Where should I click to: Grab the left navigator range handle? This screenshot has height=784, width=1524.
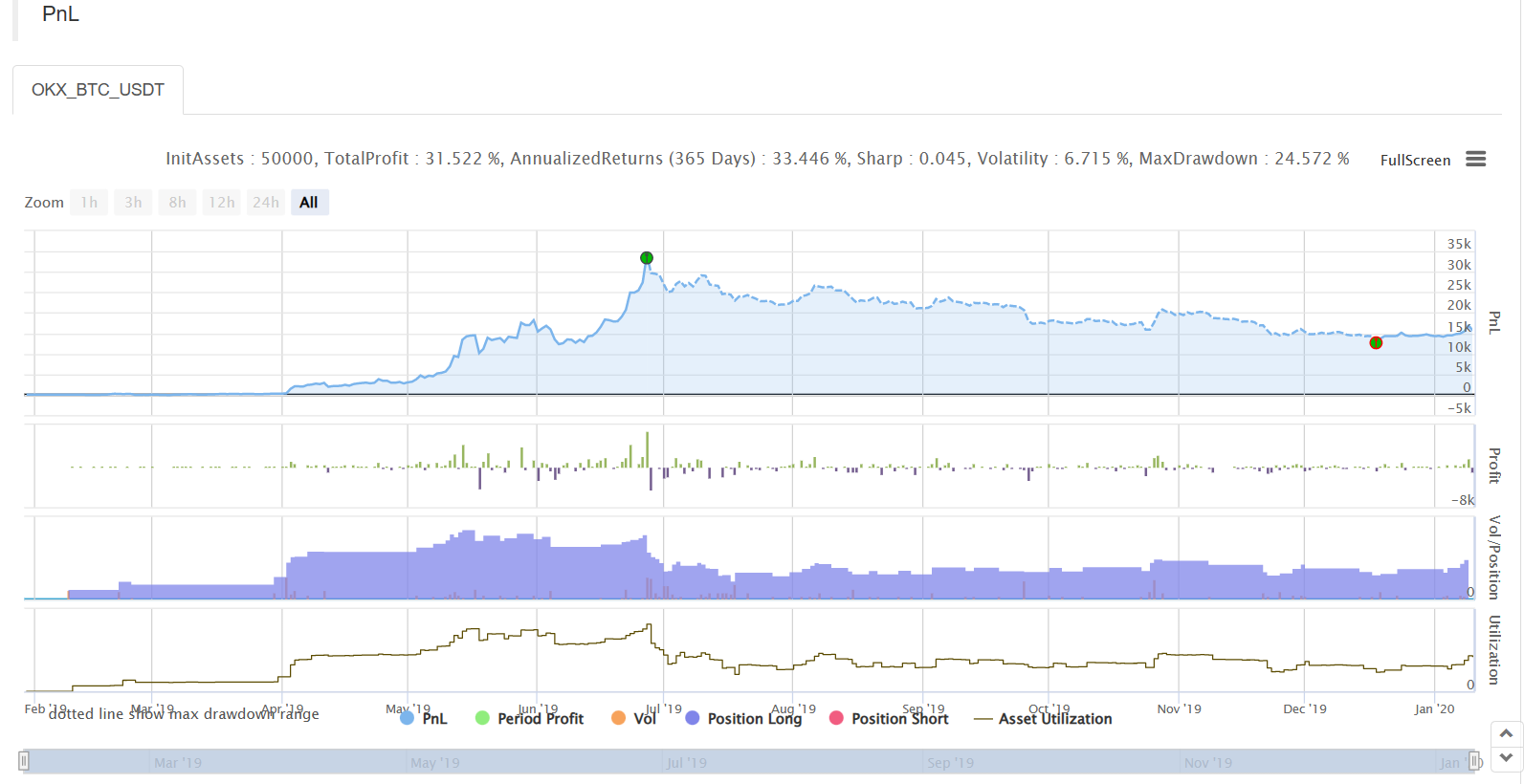[x=24, y=761]
